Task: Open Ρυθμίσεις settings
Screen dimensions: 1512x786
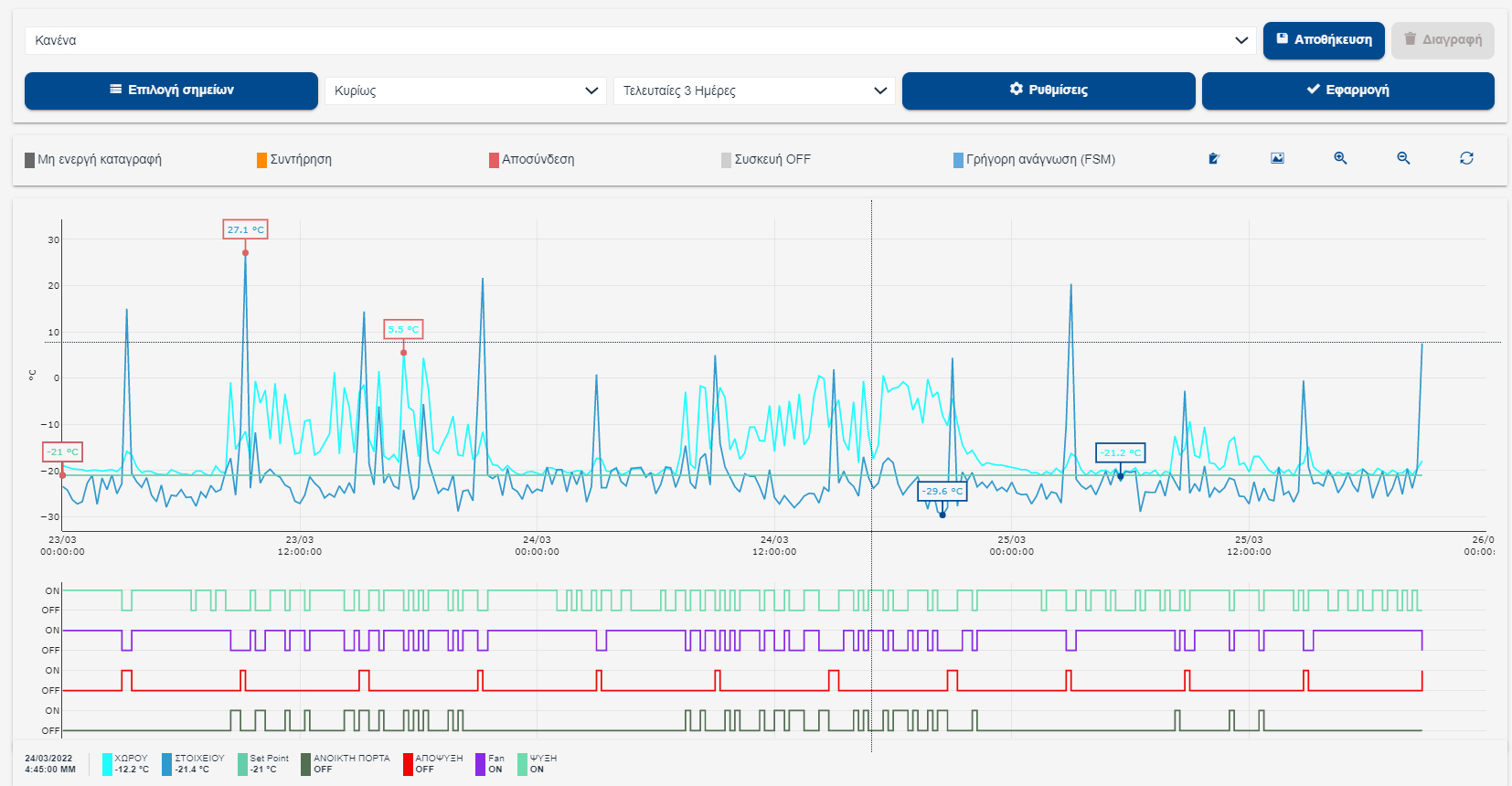Action: coord(1049,90)
